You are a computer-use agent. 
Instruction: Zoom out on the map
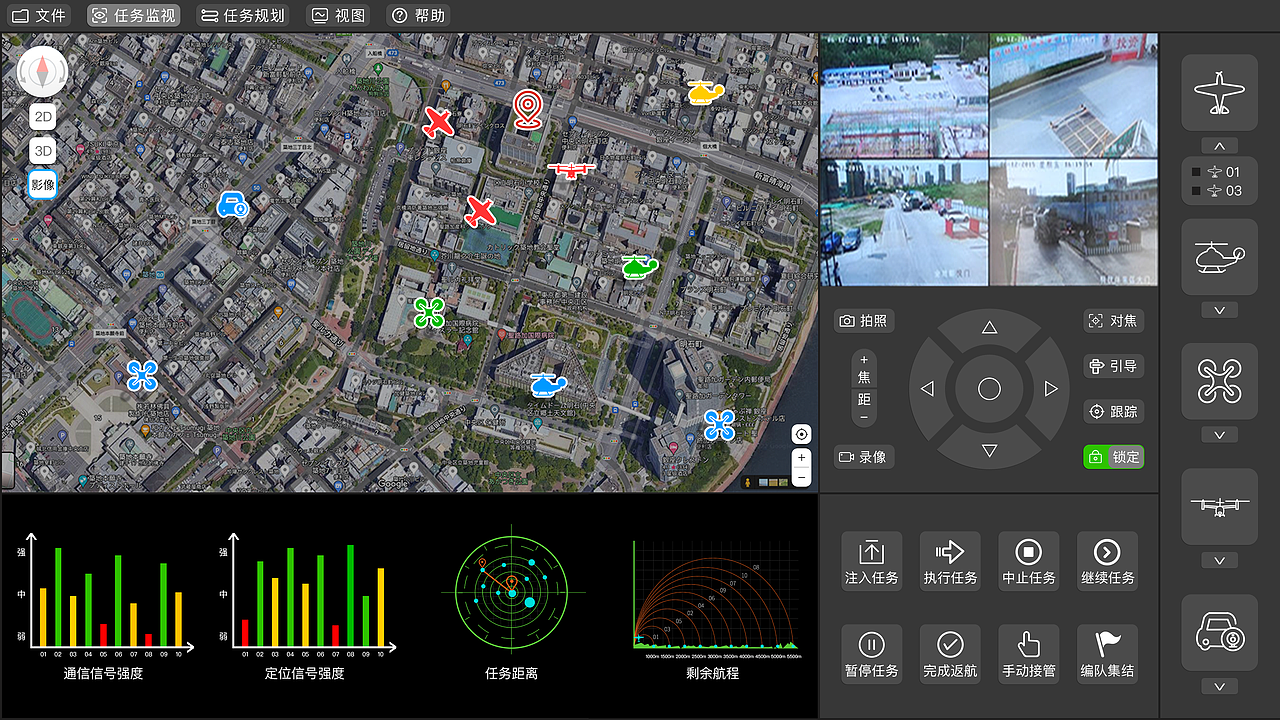[801, 477]
